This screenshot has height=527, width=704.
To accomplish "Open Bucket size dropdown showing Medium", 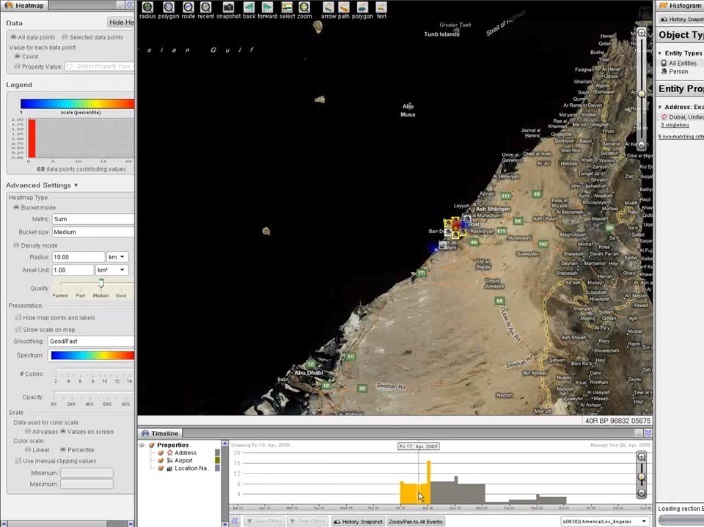I will [x=93, y=232].
